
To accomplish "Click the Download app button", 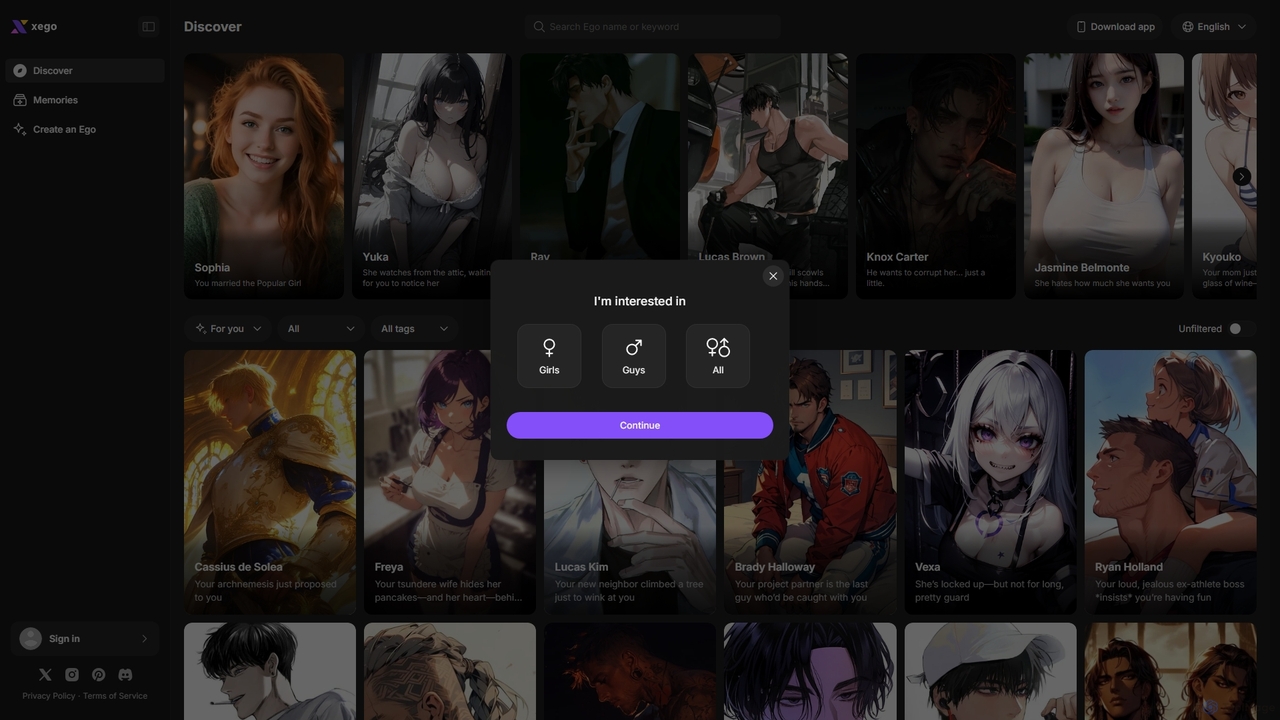I will coord(1115,27).
